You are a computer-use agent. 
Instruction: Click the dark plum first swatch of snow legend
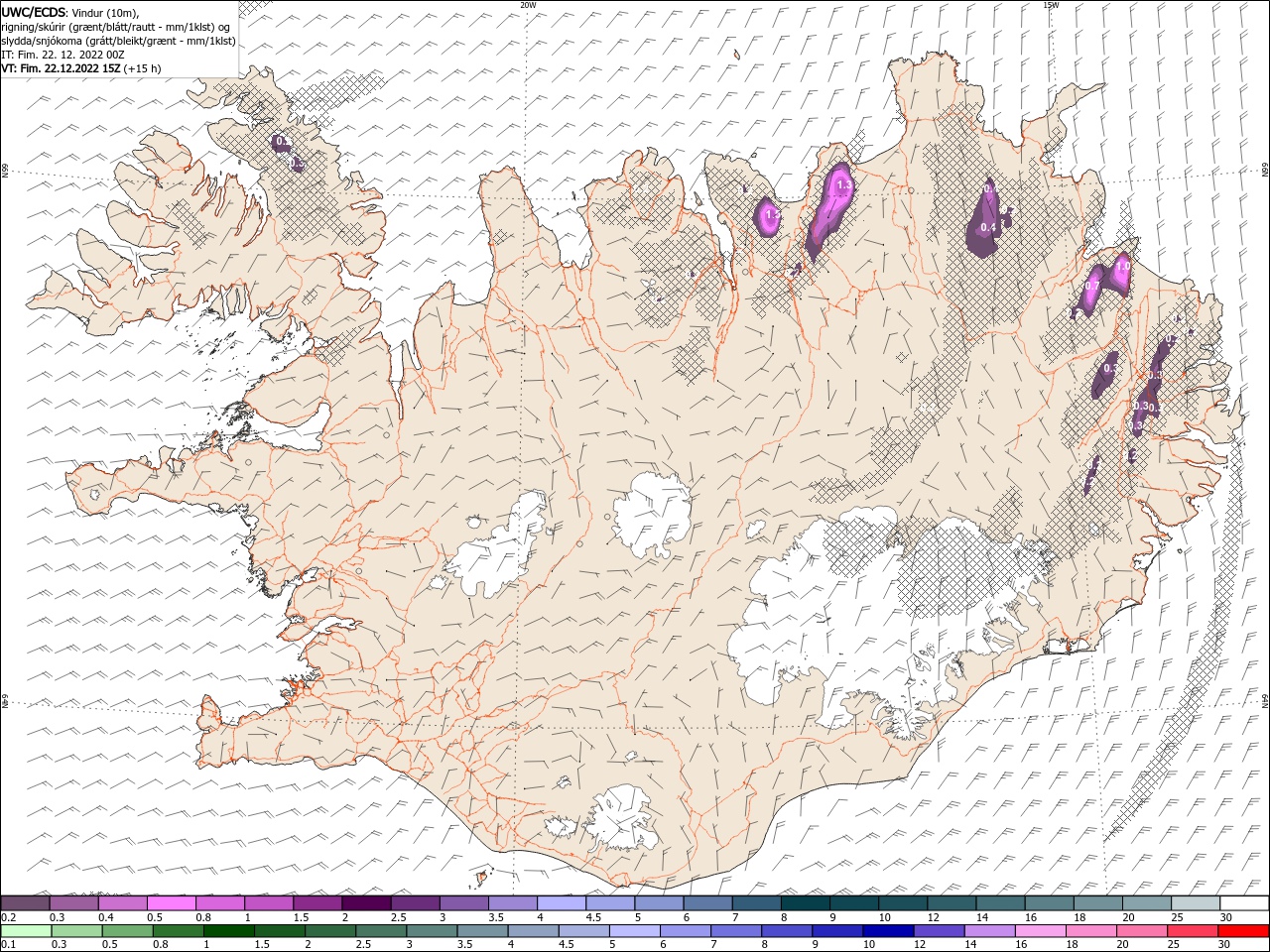point(25,903)
